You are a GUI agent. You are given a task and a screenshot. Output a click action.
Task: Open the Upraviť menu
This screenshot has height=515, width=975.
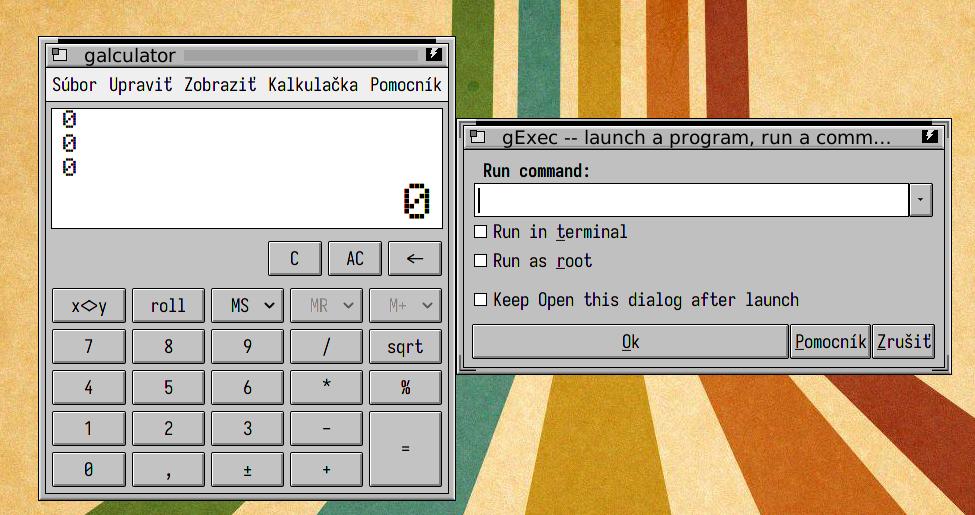click(141, 85)
